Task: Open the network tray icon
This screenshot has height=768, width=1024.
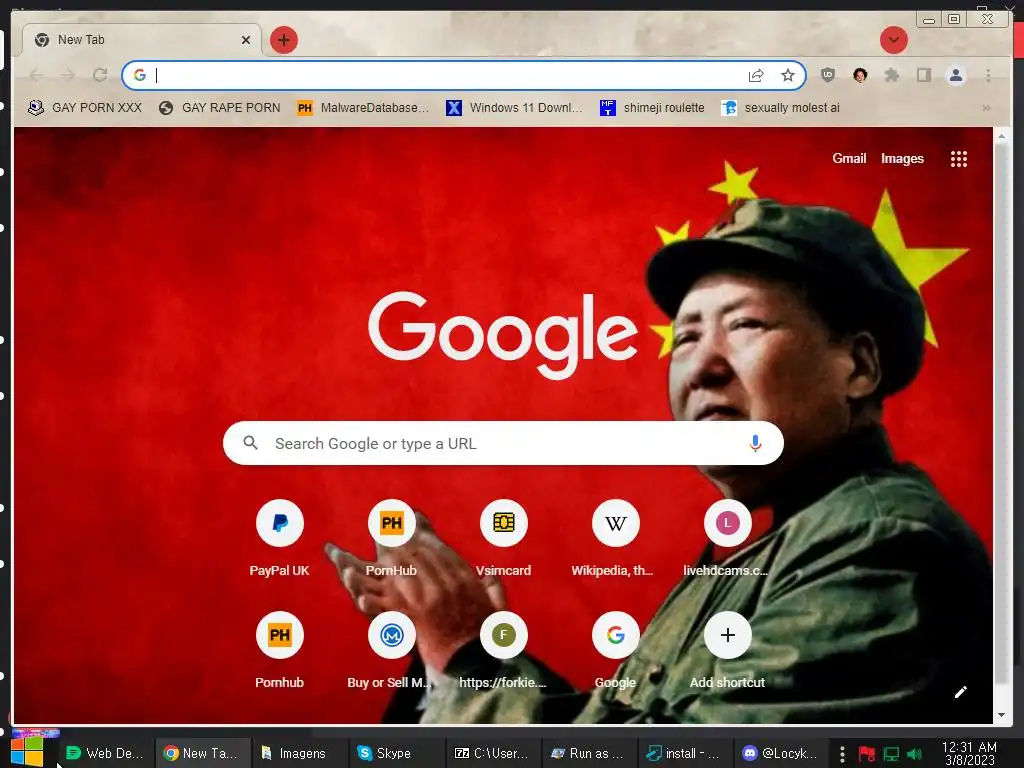Action: pyautogui.click(x=891, y=754)
